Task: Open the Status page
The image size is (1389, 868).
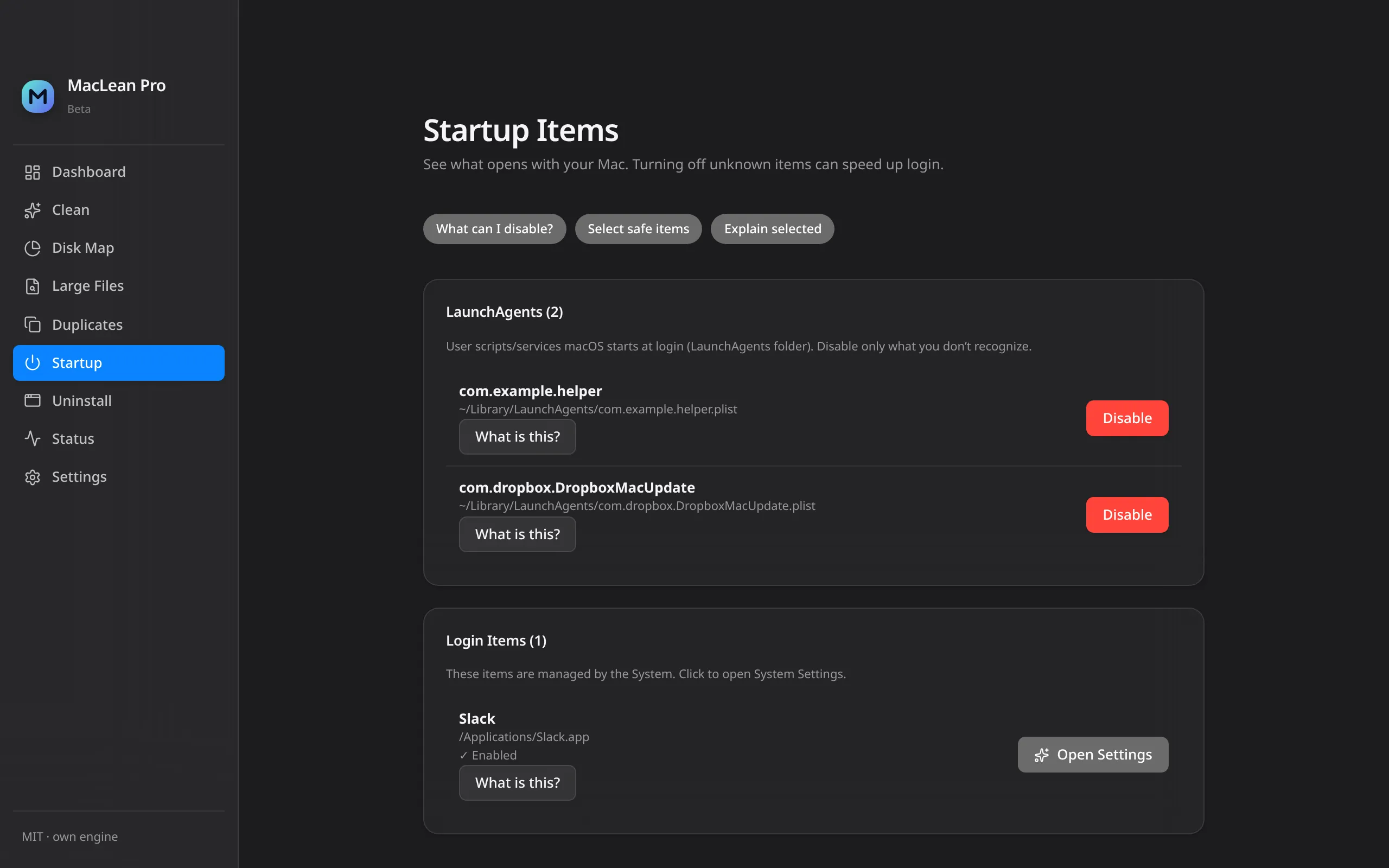Action: (x=119, y=438)
